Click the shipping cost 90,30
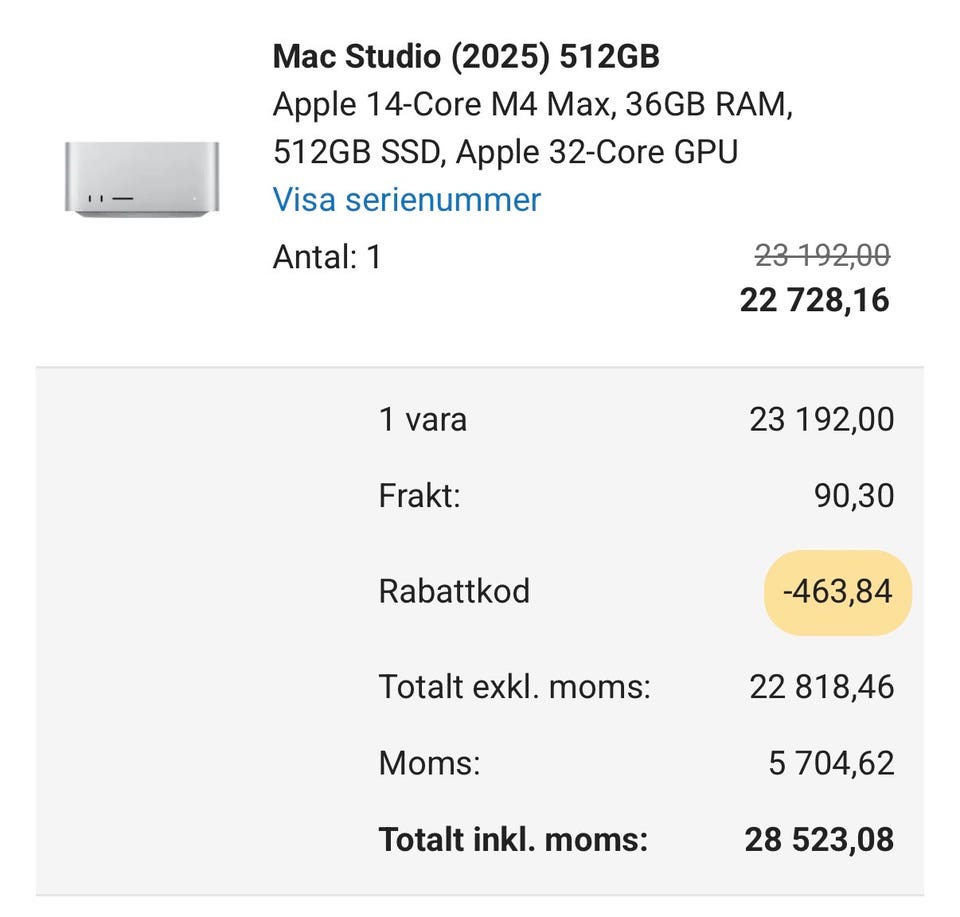Viewport: 960px width, 917px height. point(853,496)
